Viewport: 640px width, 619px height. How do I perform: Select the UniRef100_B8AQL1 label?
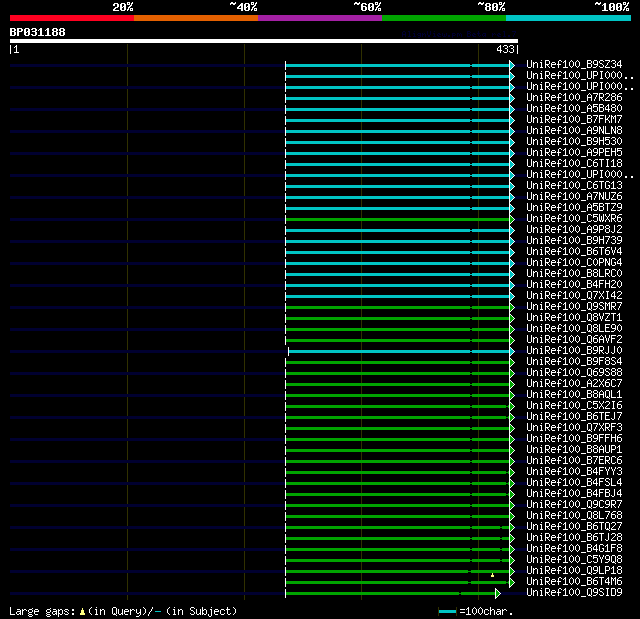click(574, 395)
